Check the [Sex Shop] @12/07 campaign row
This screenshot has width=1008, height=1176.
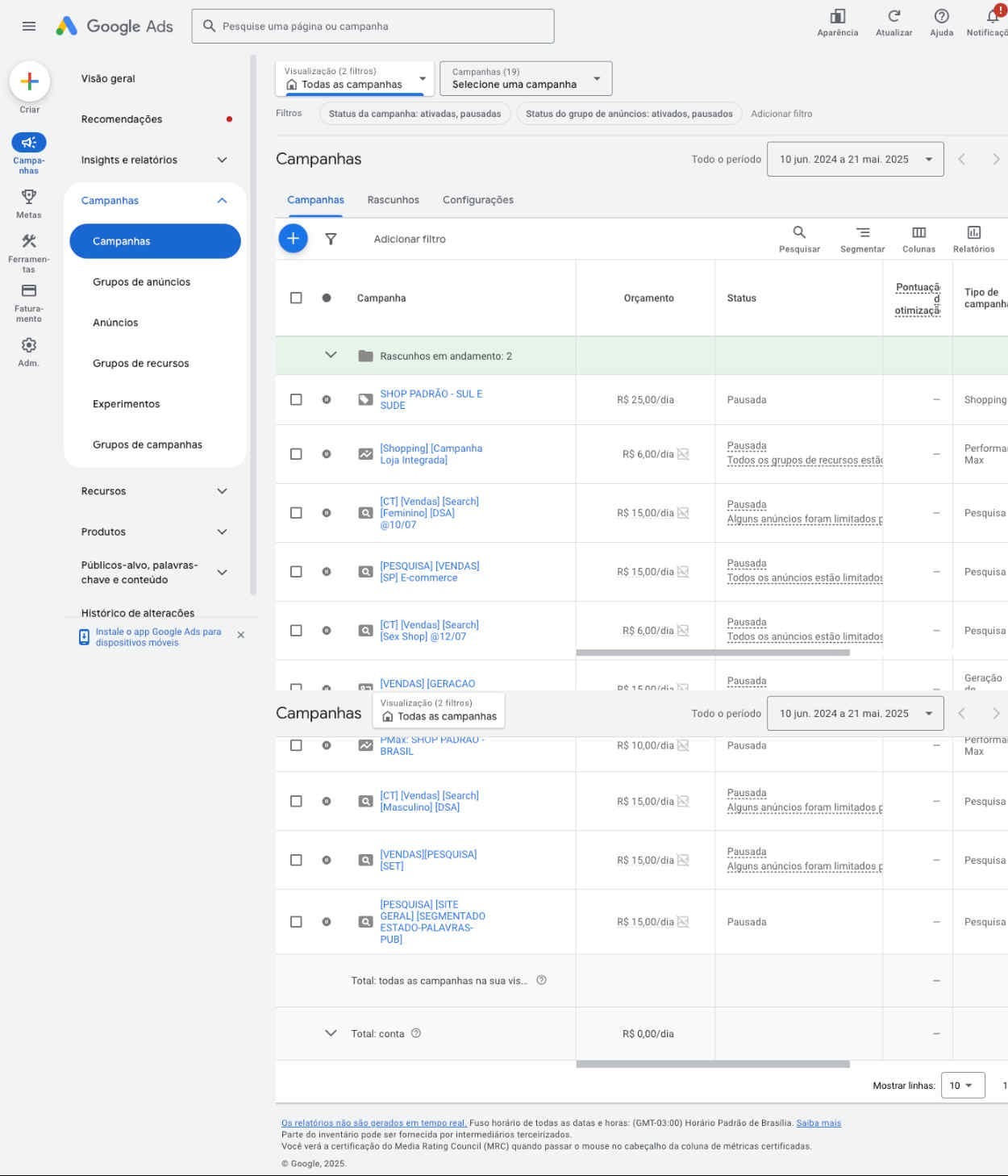[x=296, y=631]
